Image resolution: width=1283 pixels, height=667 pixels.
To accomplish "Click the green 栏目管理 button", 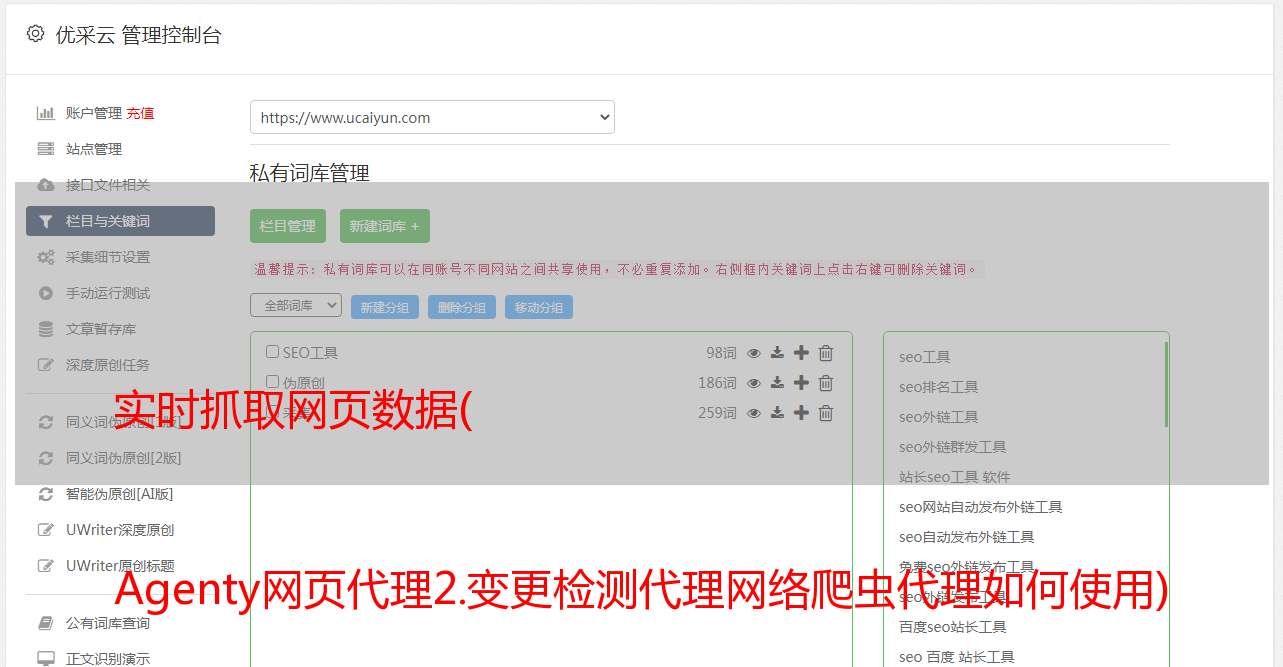I will (288, 226).
